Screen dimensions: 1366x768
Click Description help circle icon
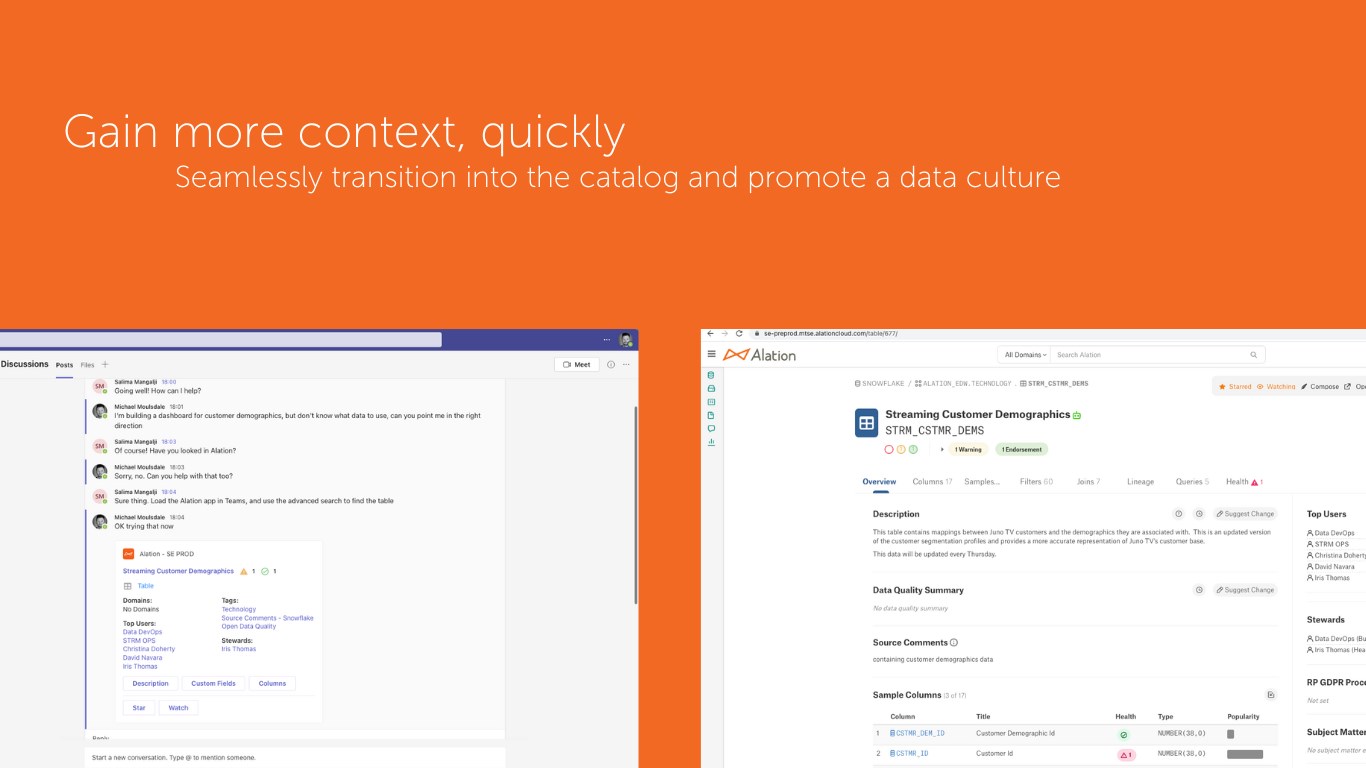1179,514
